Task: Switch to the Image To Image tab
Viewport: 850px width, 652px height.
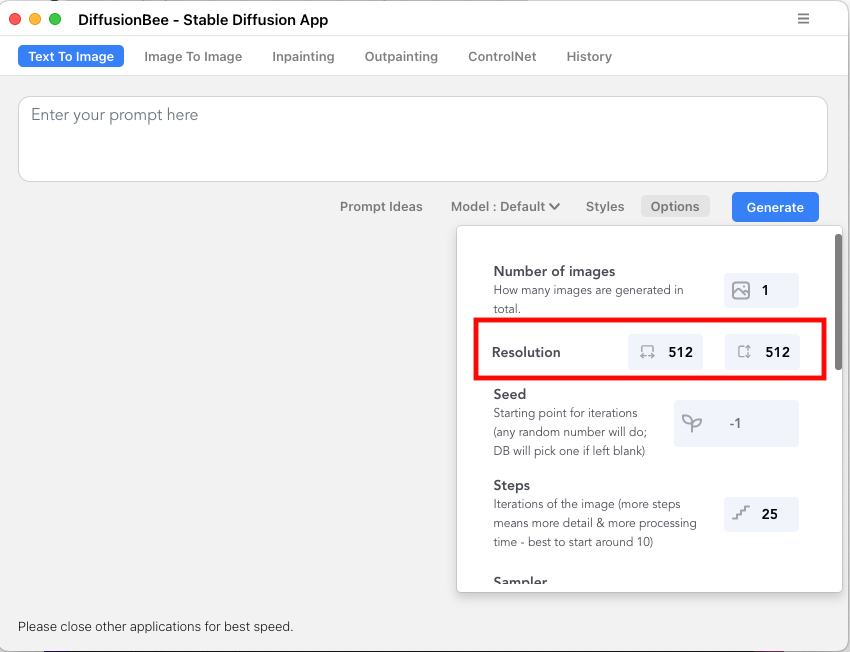Action: (193, 56)
